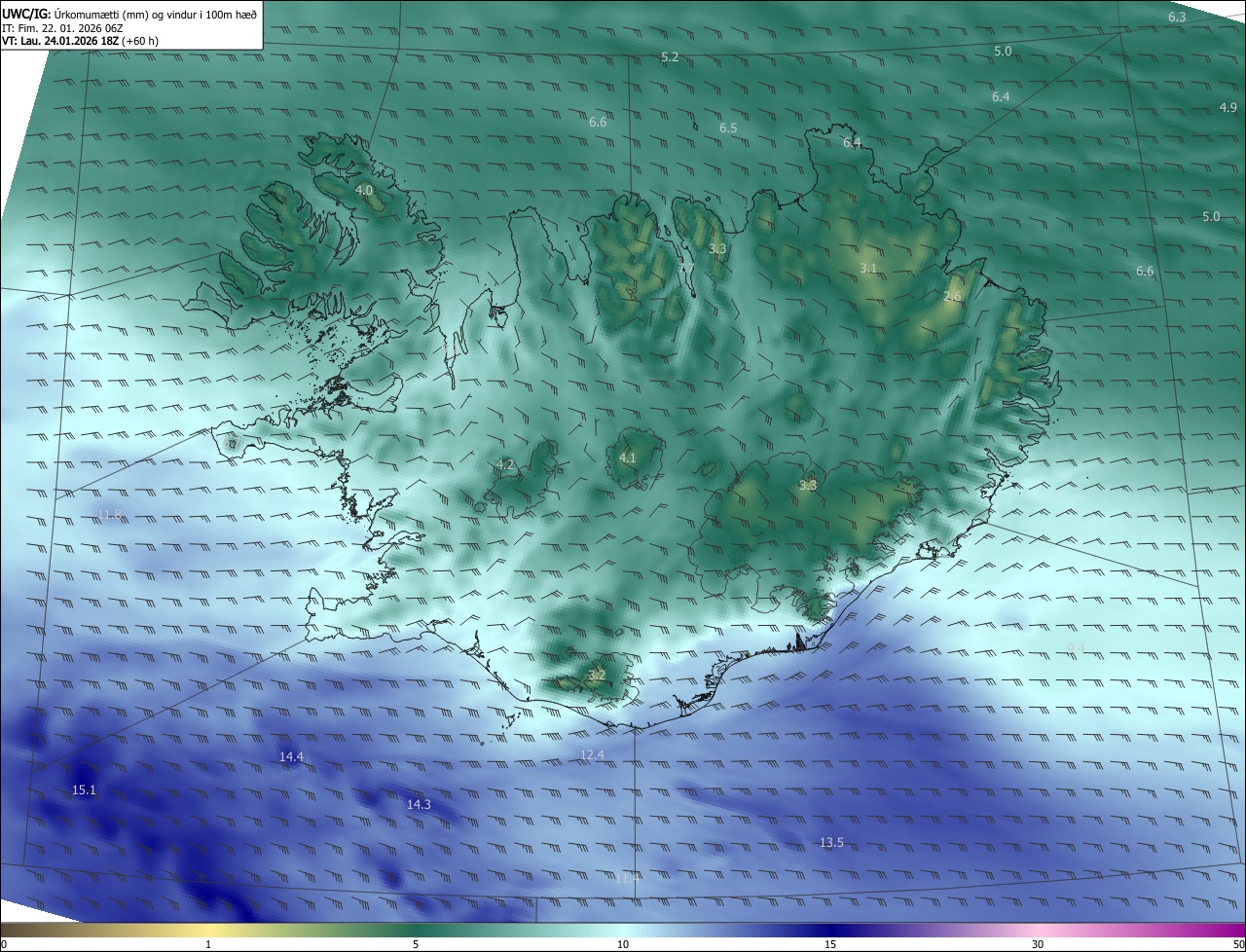Click the 3.1 value label
The image size is (1246, 952).
[x=868, y=269]
